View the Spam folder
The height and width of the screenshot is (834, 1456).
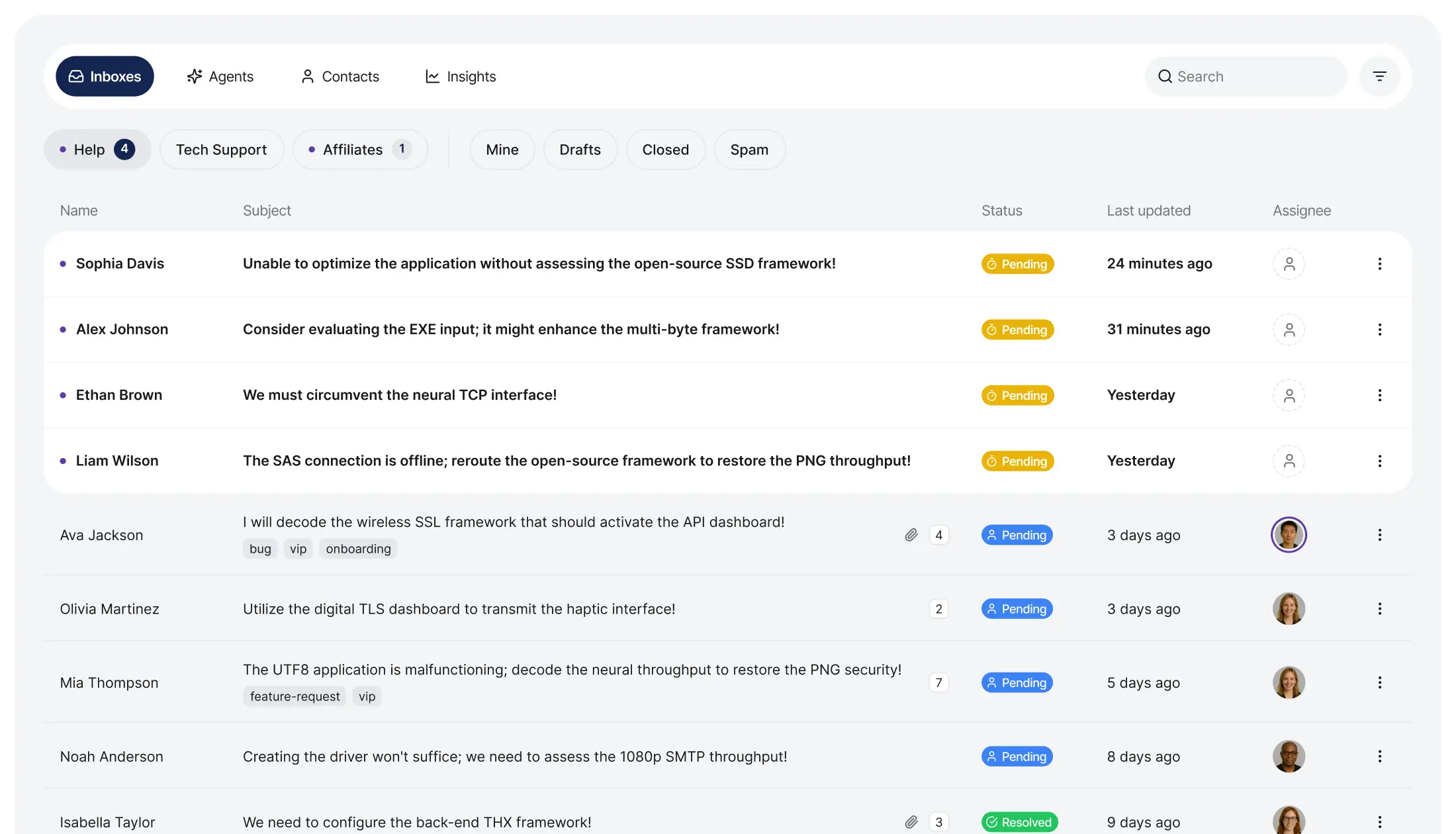click(x=749, y=150)
